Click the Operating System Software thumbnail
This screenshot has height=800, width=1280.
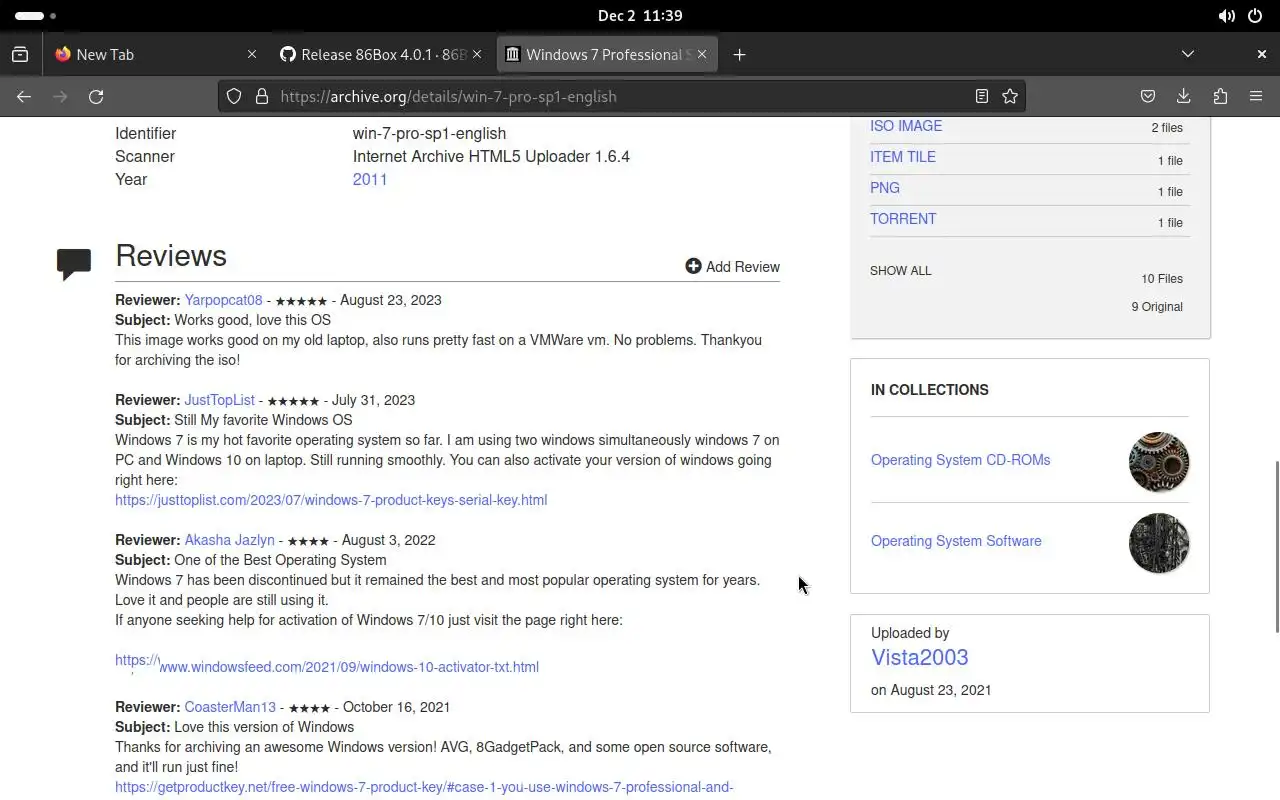pos(1159,543)
